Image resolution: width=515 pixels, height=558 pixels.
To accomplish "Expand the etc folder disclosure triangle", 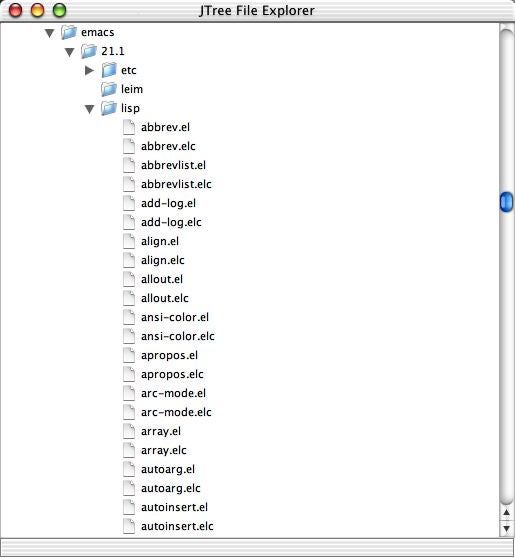I will (90, 70).
